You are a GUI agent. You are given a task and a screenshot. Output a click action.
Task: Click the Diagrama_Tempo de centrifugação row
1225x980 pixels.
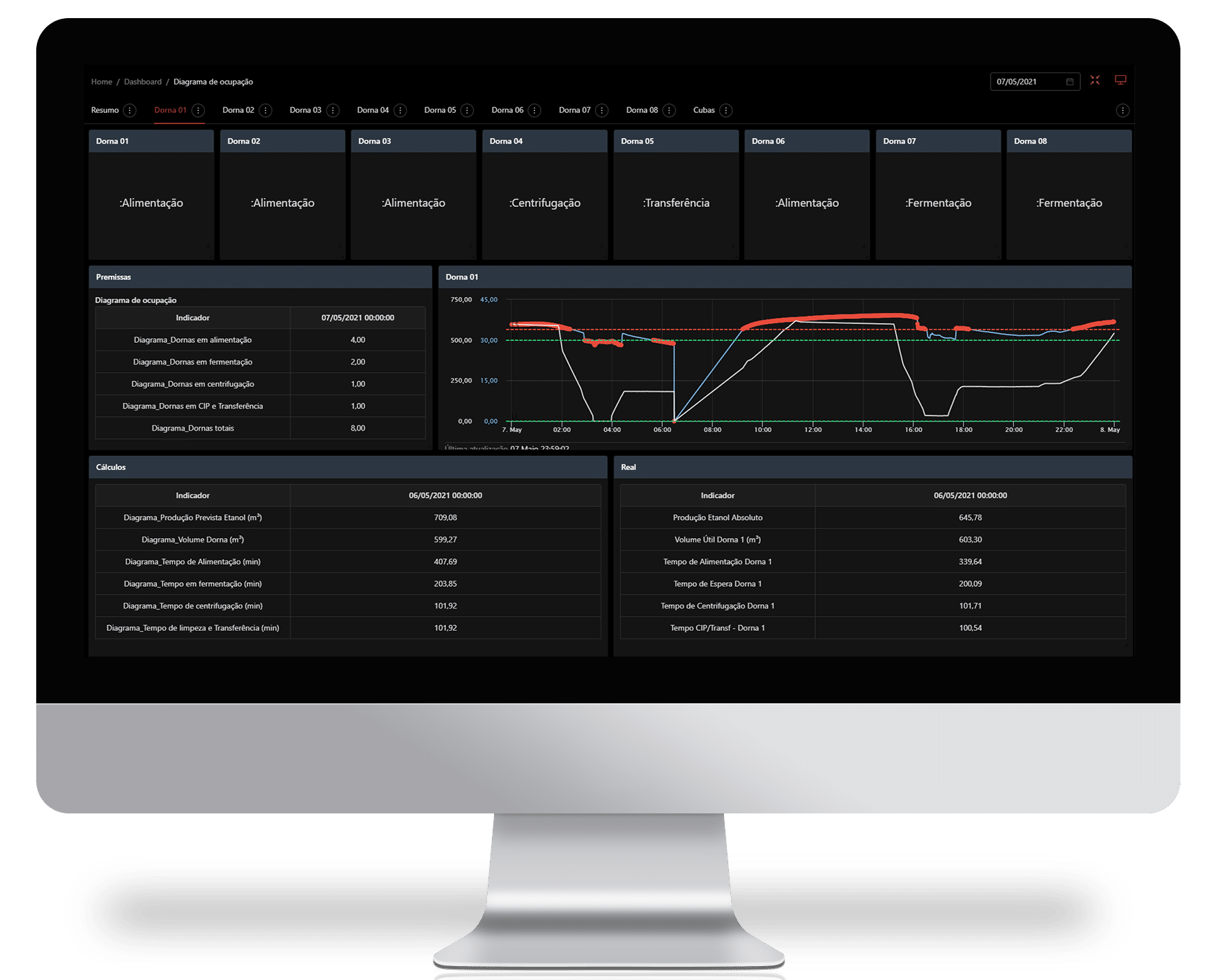click(x=348, y=606)
